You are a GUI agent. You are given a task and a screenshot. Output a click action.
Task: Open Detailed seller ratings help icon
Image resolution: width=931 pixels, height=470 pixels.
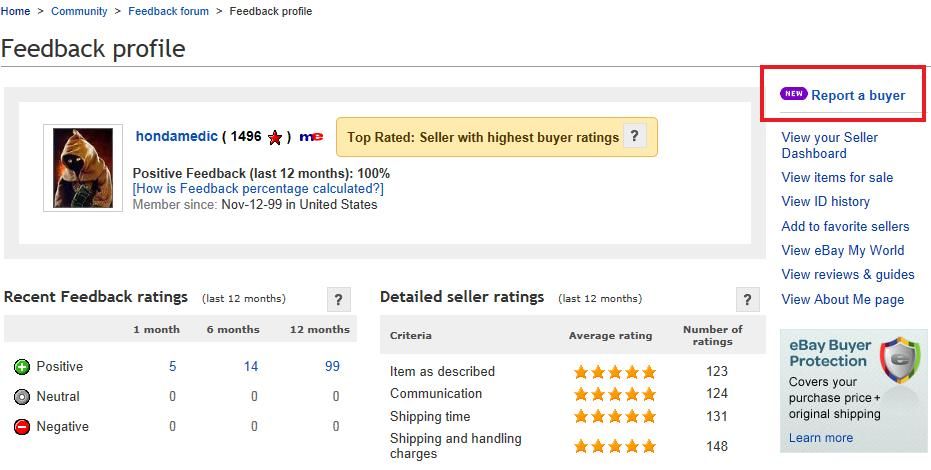[748, 300]
